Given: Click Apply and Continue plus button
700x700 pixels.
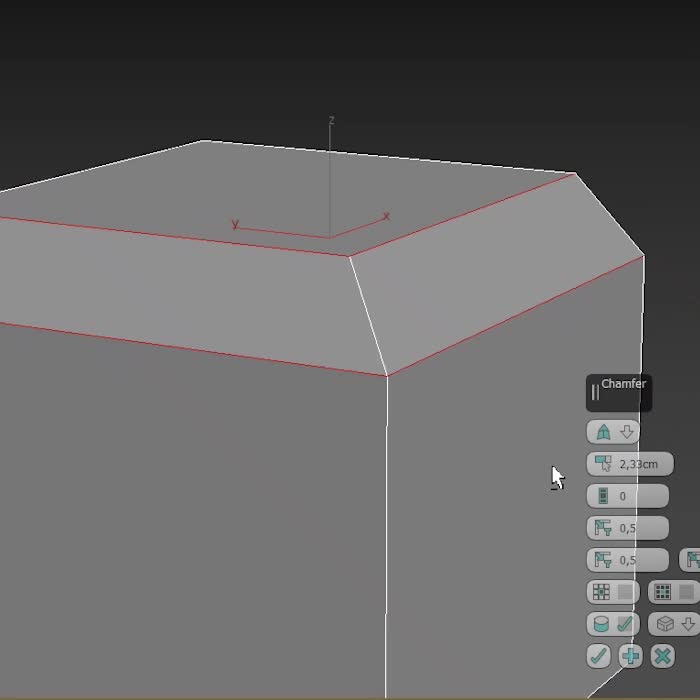Looking at the screenshot, I should click(630, 656).
